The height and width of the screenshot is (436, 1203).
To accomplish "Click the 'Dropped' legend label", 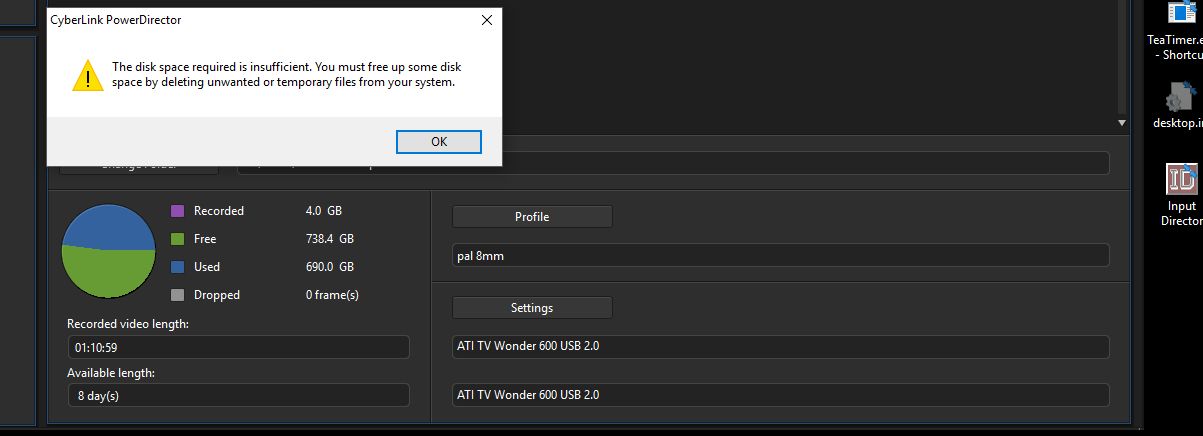I will [x=217, y=295].
